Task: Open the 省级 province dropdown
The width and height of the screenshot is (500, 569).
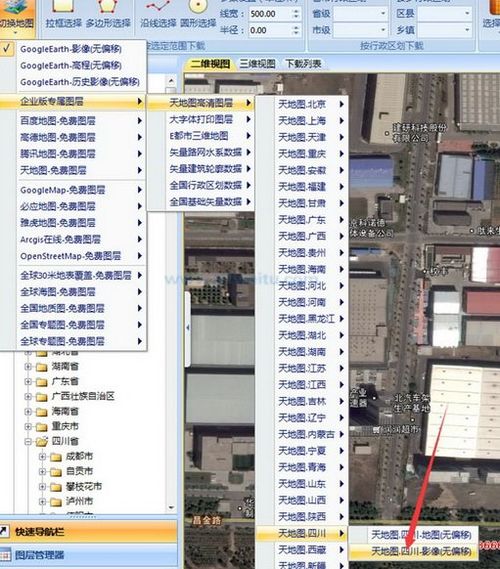Action: (360, 14)
